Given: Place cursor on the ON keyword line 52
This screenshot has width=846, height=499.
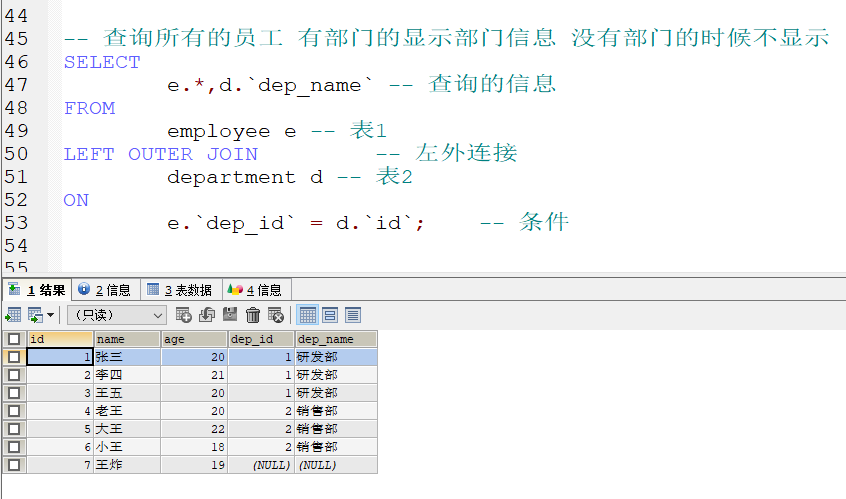Looking at the screenshot, I should pyautogui.click(x=76, y=200).
